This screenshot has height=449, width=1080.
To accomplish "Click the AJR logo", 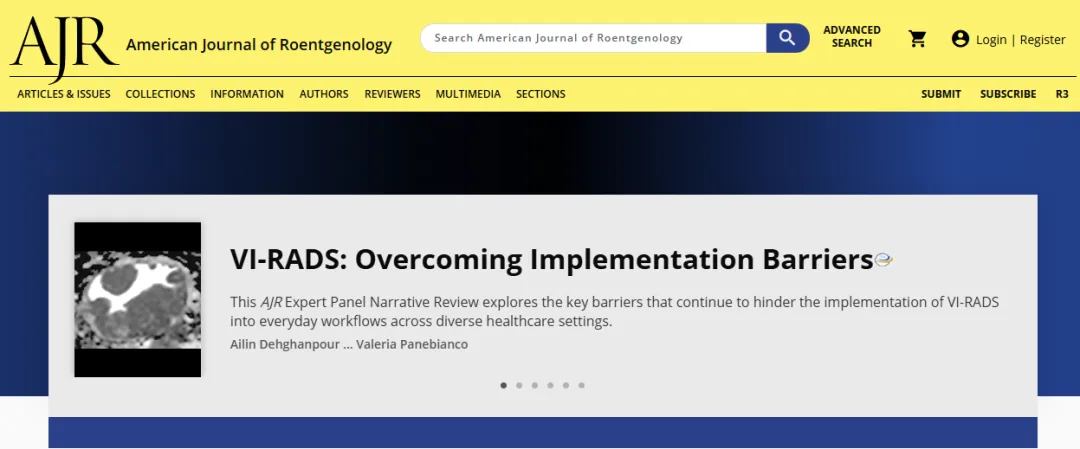I will [x=63, y=49].
